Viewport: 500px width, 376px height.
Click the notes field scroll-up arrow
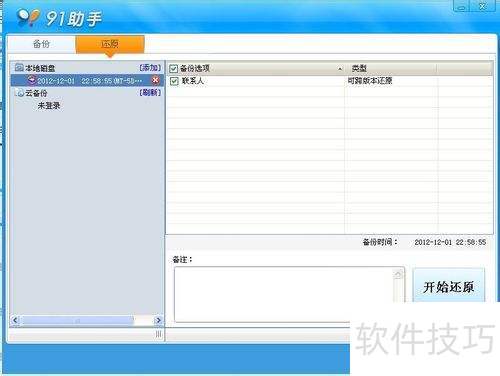(x=398, y=274)
